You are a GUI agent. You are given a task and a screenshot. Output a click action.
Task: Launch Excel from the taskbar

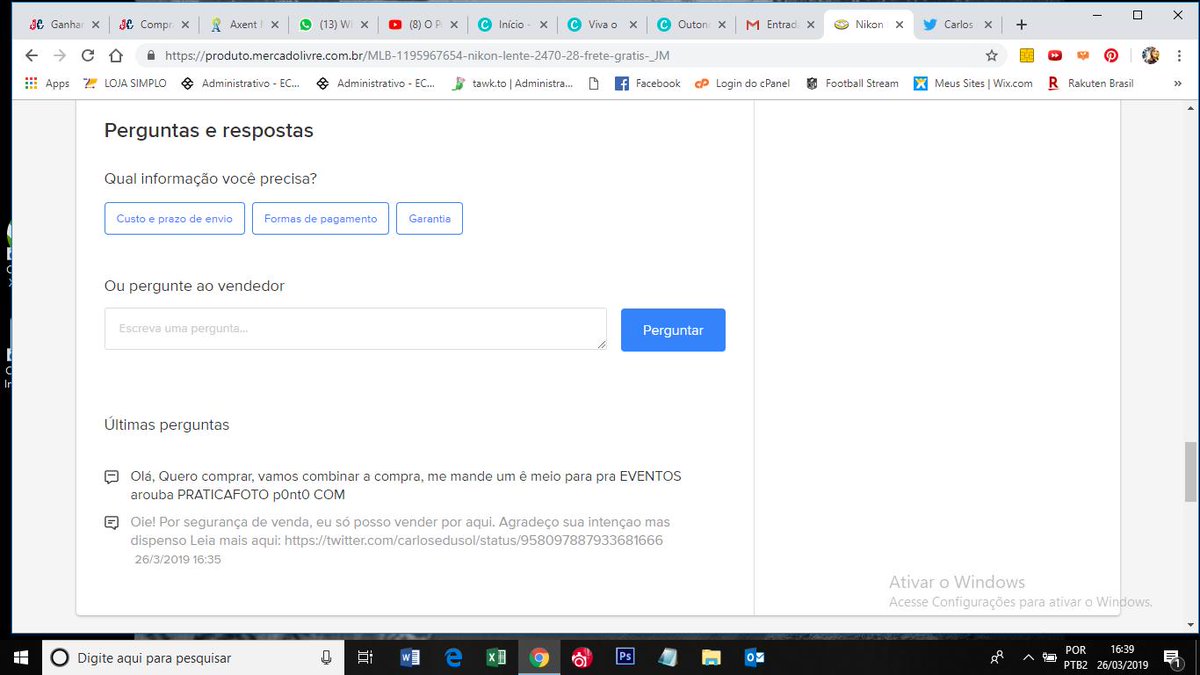[495, 657]
